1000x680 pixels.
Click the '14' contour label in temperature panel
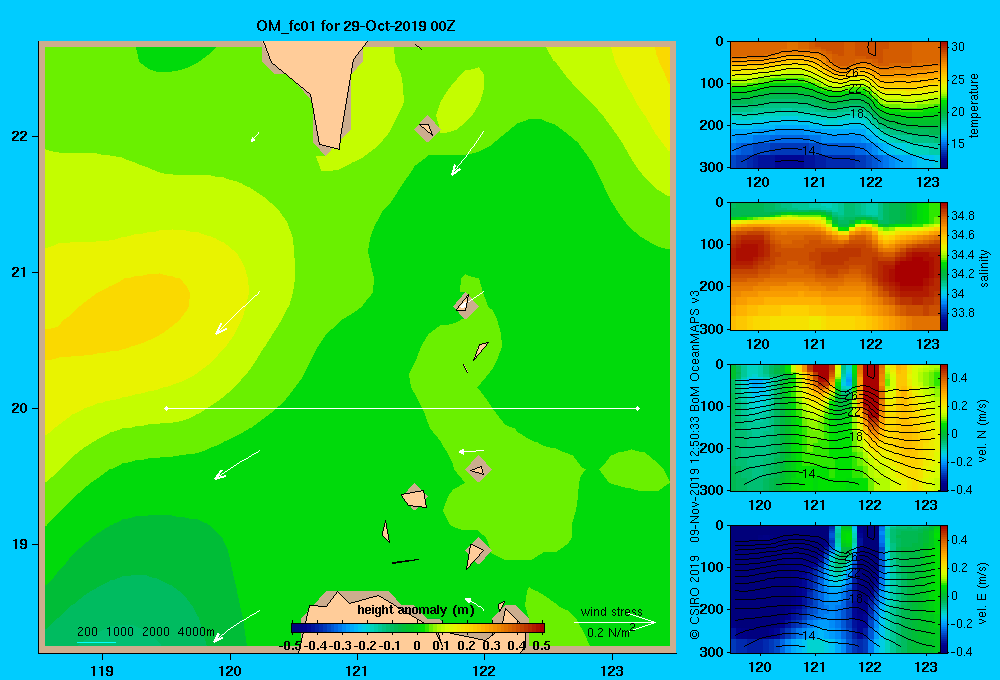point(809,151)
